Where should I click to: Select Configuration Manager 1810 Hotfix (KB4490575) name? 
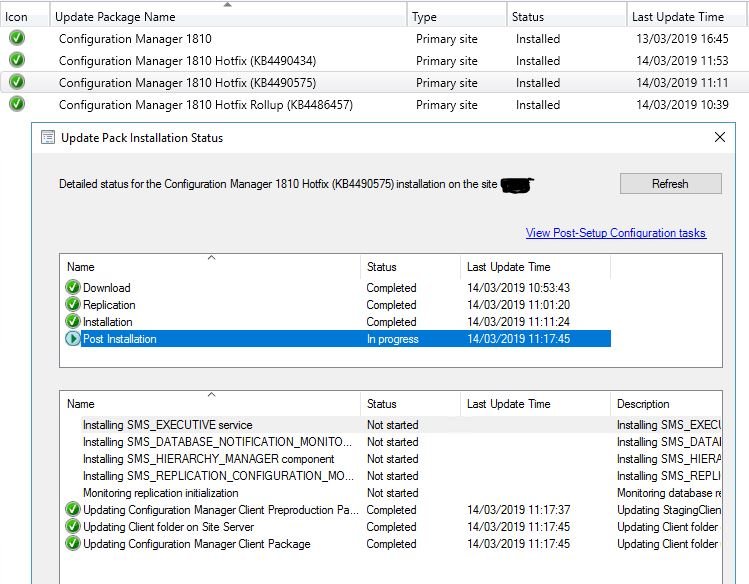tap(188, 83)
